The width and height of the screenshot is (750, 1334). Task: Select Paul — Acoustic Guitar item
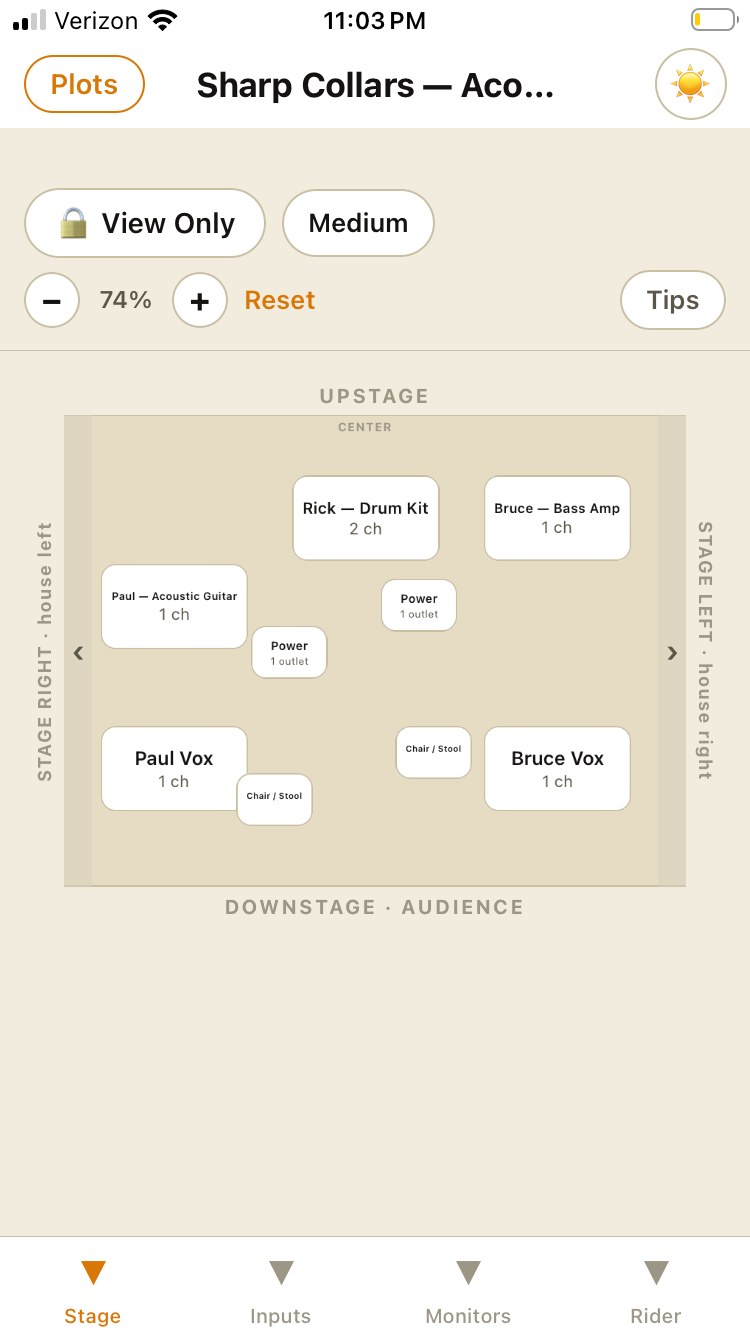click(174, 606)
